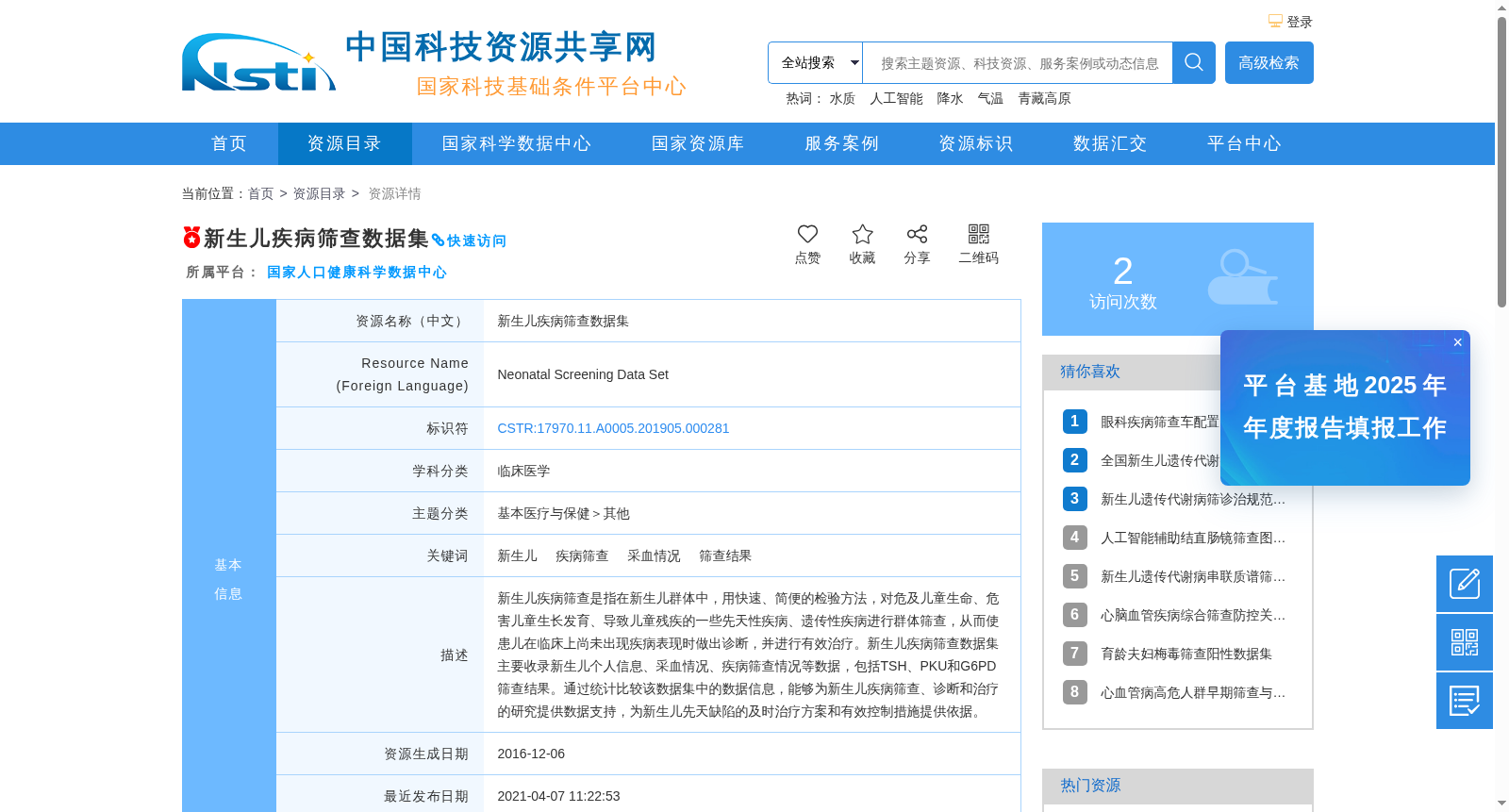Open recommendation 人工智能辅助结直肠镜筛查图
Viewport: 1509px width, 812px height.
(x=1193, y=538)
